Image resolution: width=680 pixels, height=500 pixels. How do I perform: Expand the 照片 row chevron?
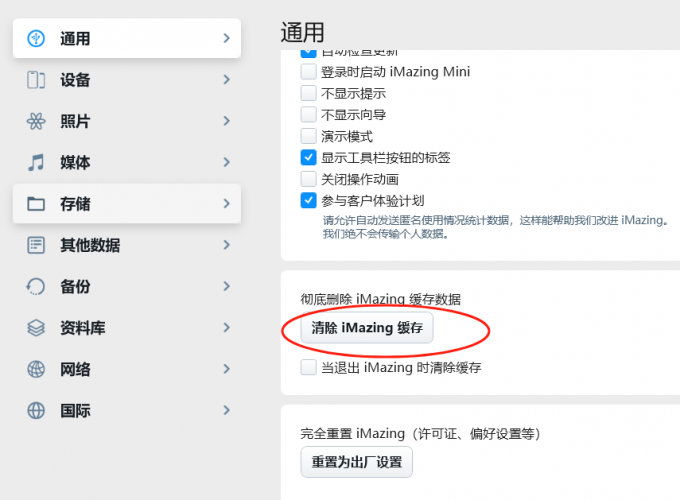(226, 121)
